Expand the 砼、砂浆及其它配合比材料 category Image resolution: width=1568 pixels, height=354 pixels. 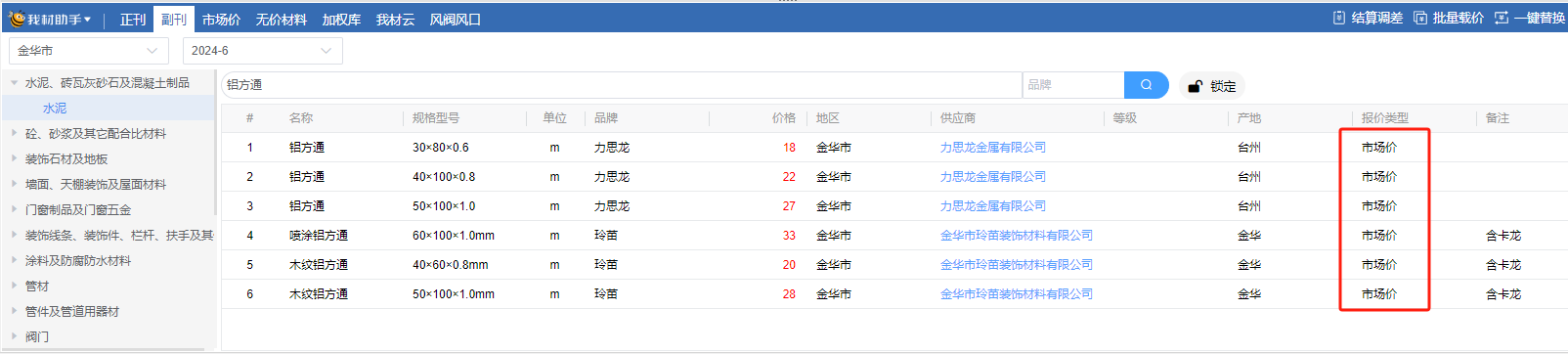(x=14, y=134)
